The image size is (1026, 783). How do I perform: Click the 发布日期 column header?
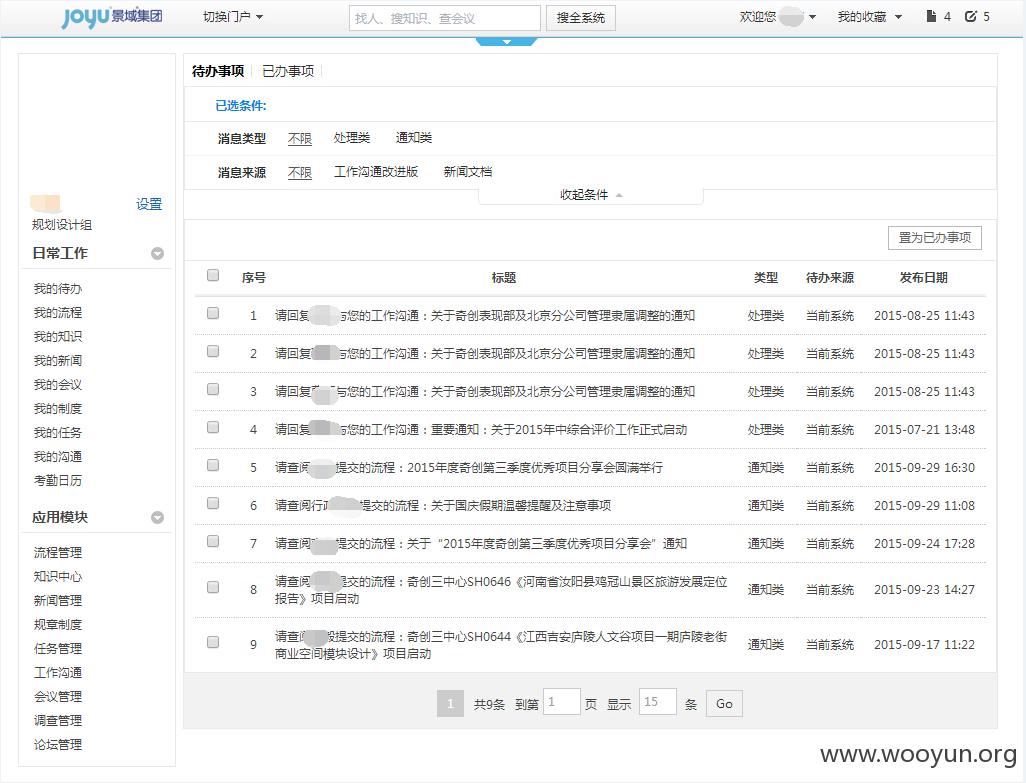pyautogui.click(x=923, y=277)
